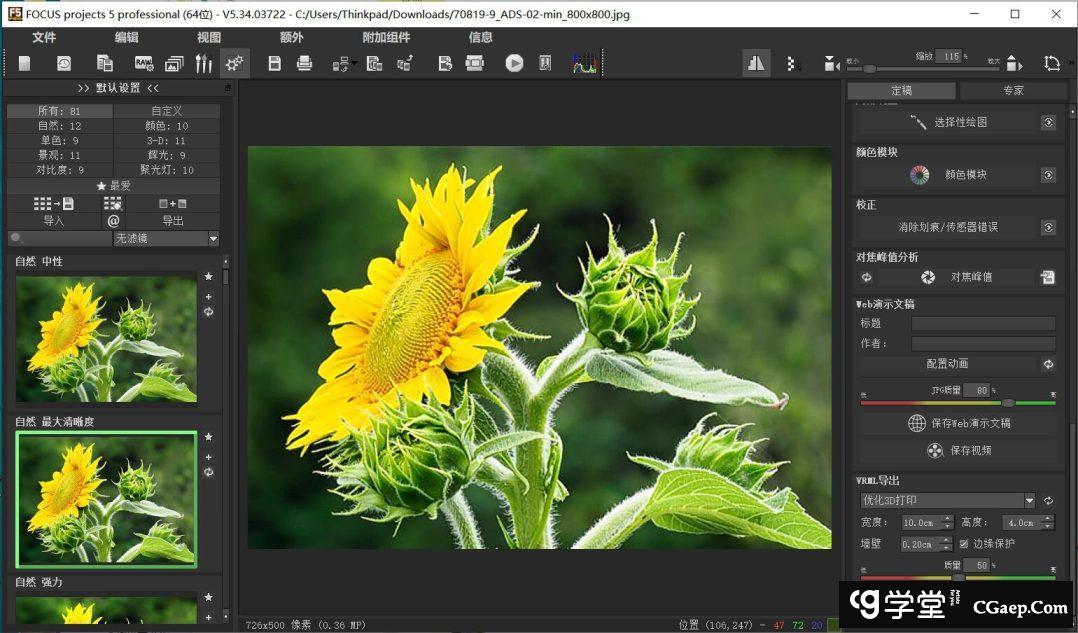Switch to the 专家 tab

[x=1013, y=91]
